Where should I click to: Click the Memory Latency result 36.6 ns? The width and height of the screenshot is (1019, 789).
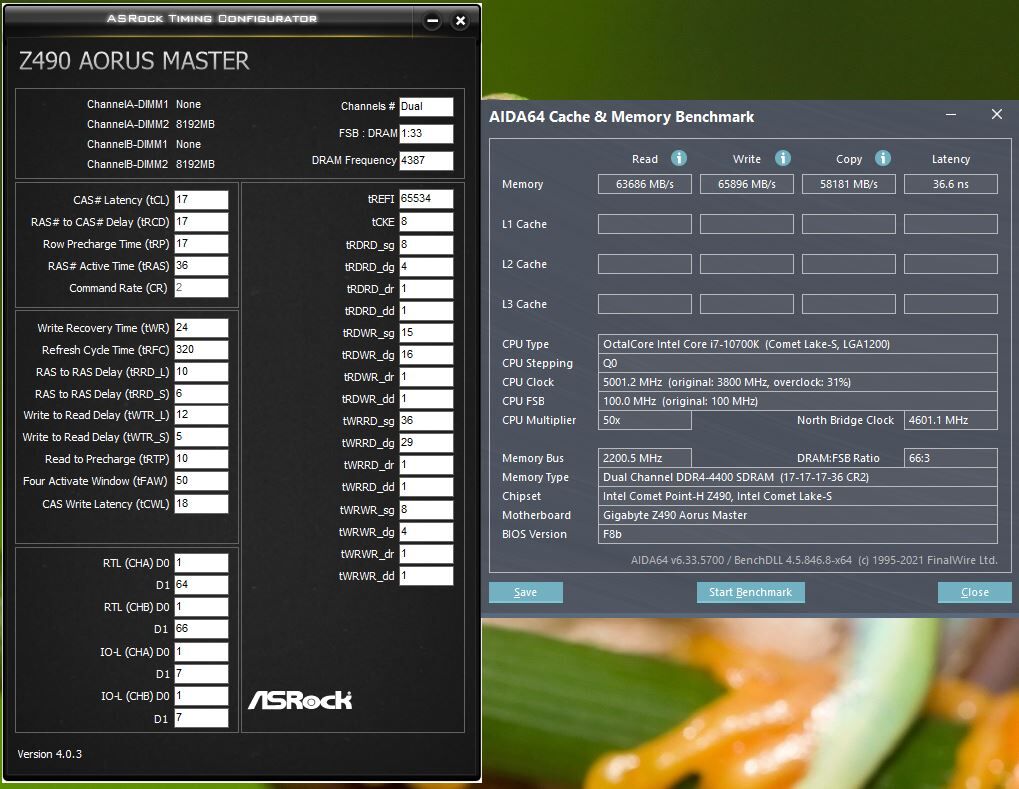[951, 184]
